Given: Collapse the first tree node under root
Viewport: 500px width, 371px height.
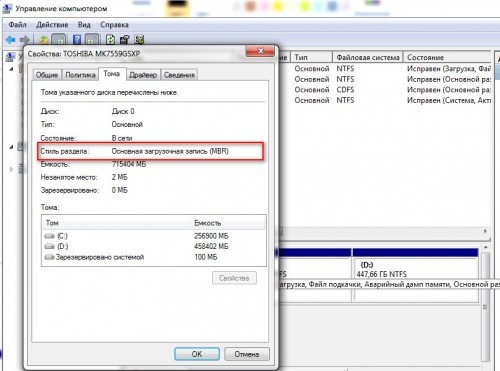Looking at the screenshot, I should [11, 69].
